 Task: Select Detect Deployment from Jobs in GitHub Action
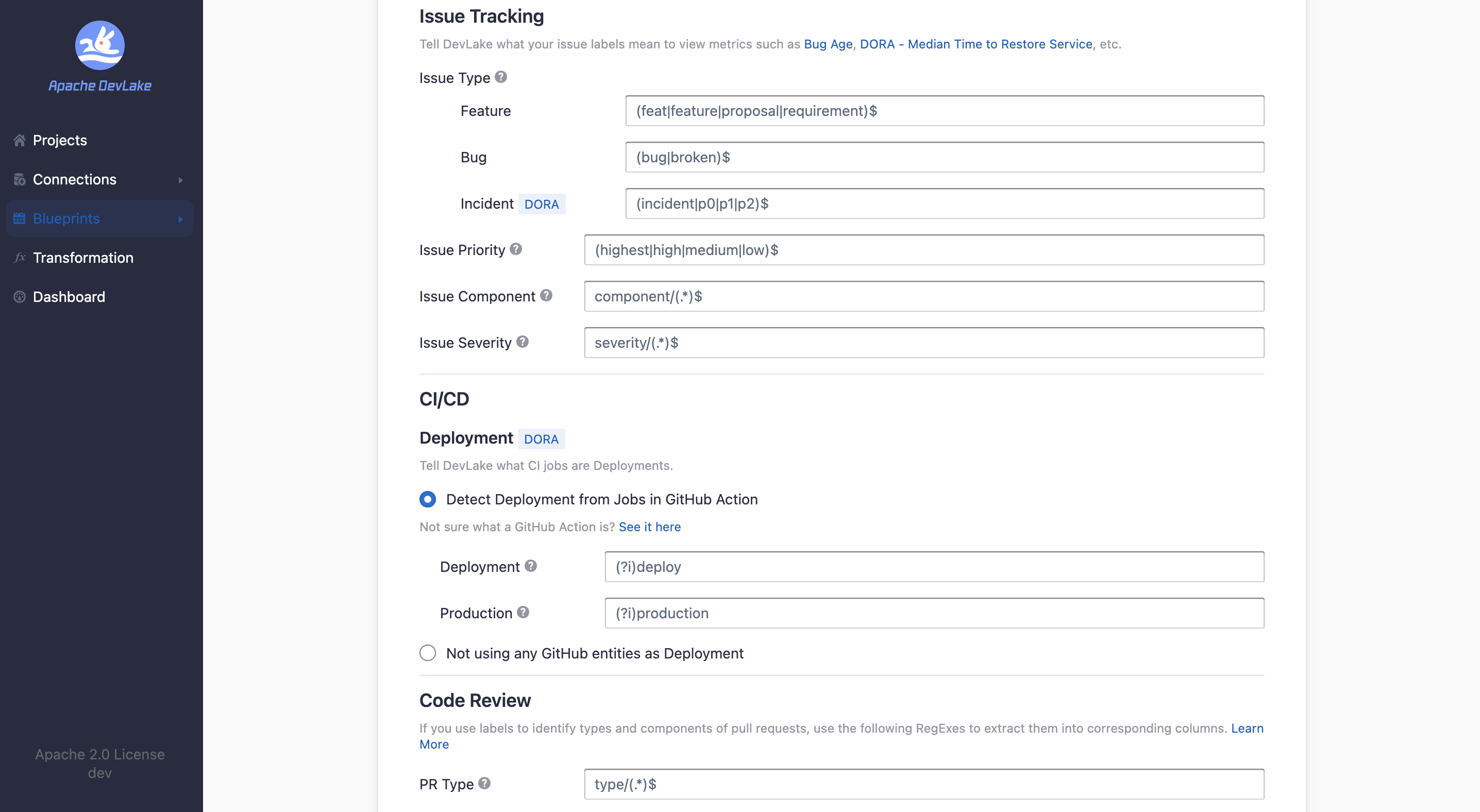[427, 499]
